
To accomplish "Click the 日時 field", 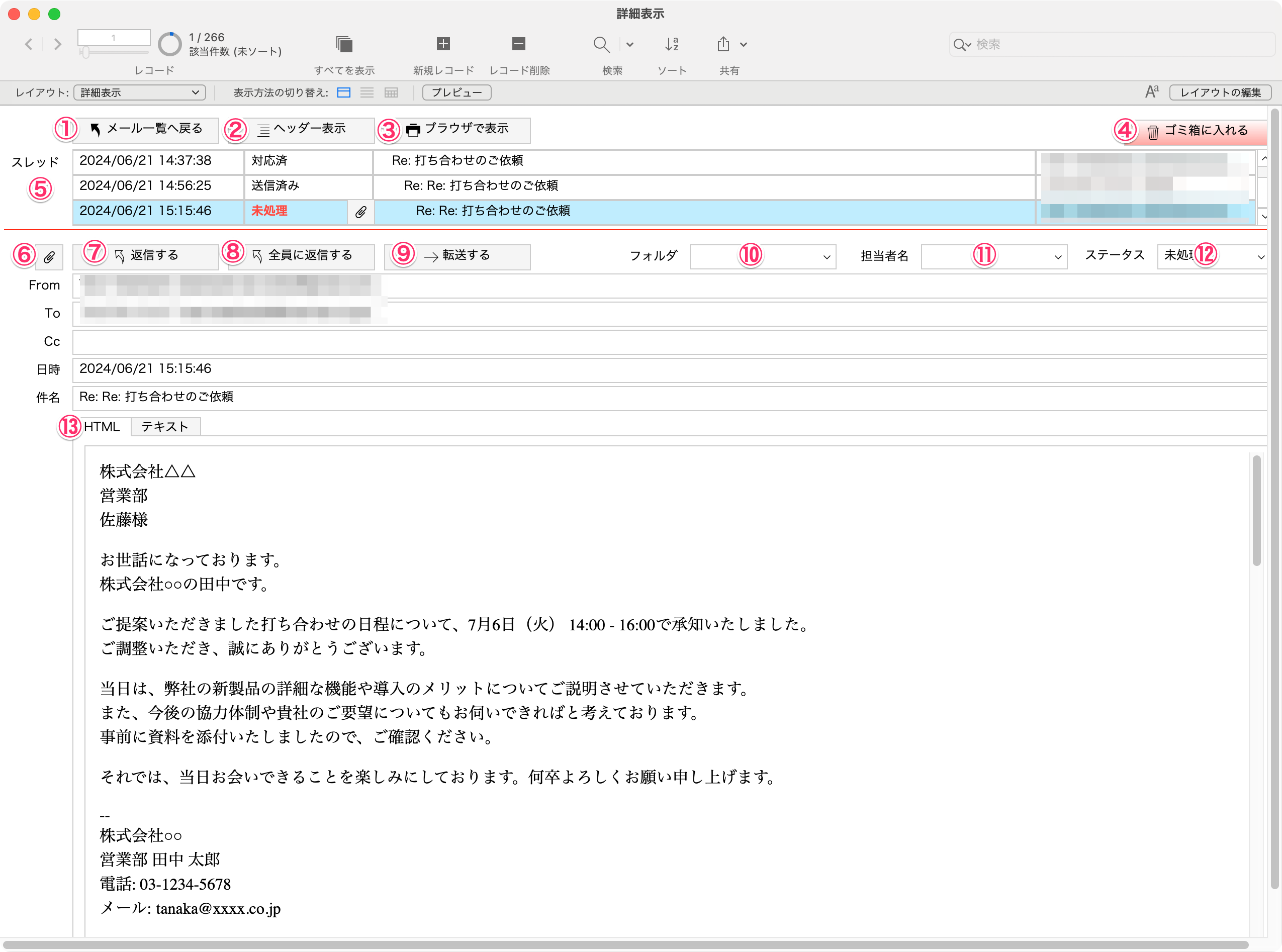I will [669, 369].
